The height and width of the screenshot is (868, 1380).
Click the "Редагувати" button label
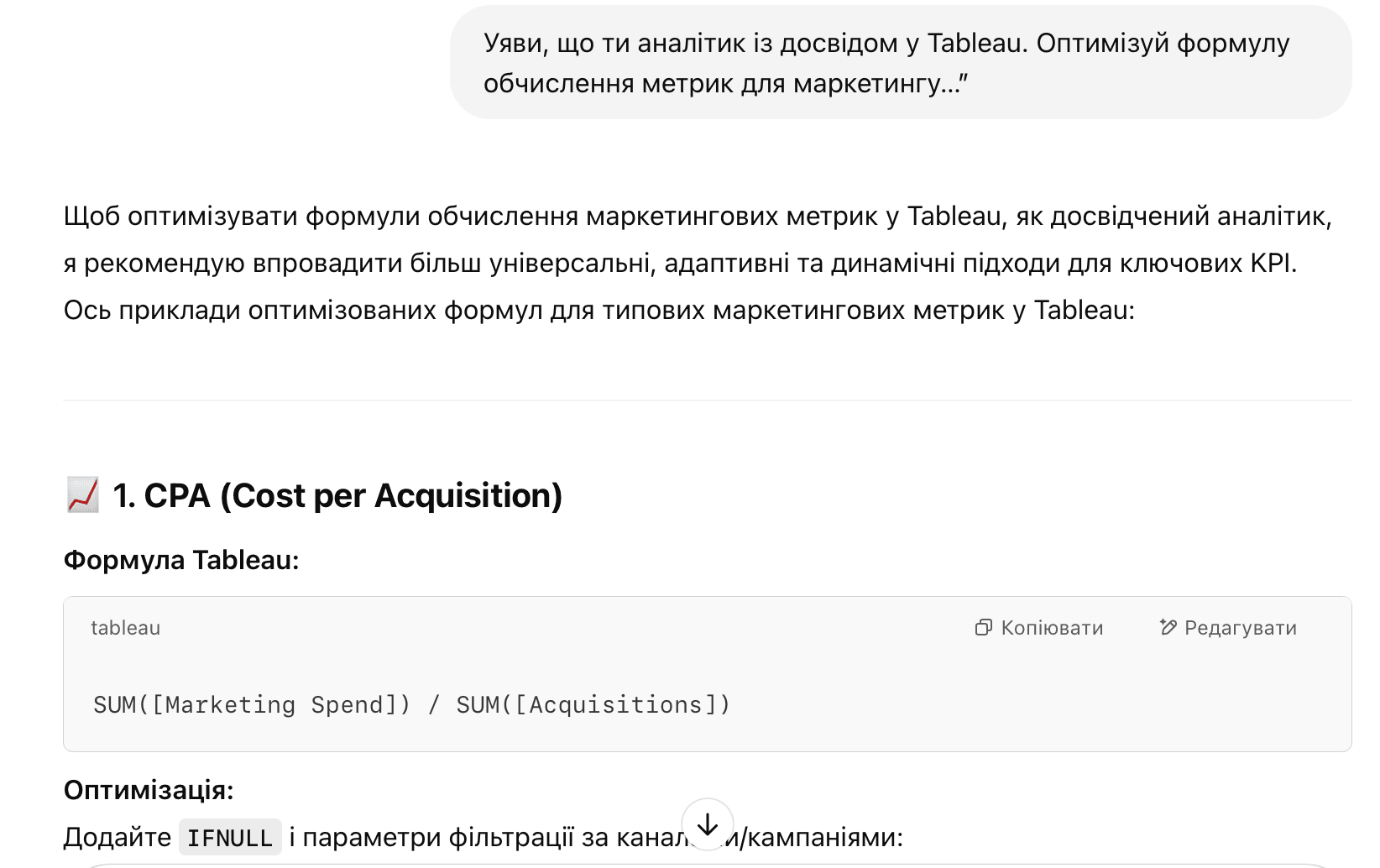(x=1240, y=628)
